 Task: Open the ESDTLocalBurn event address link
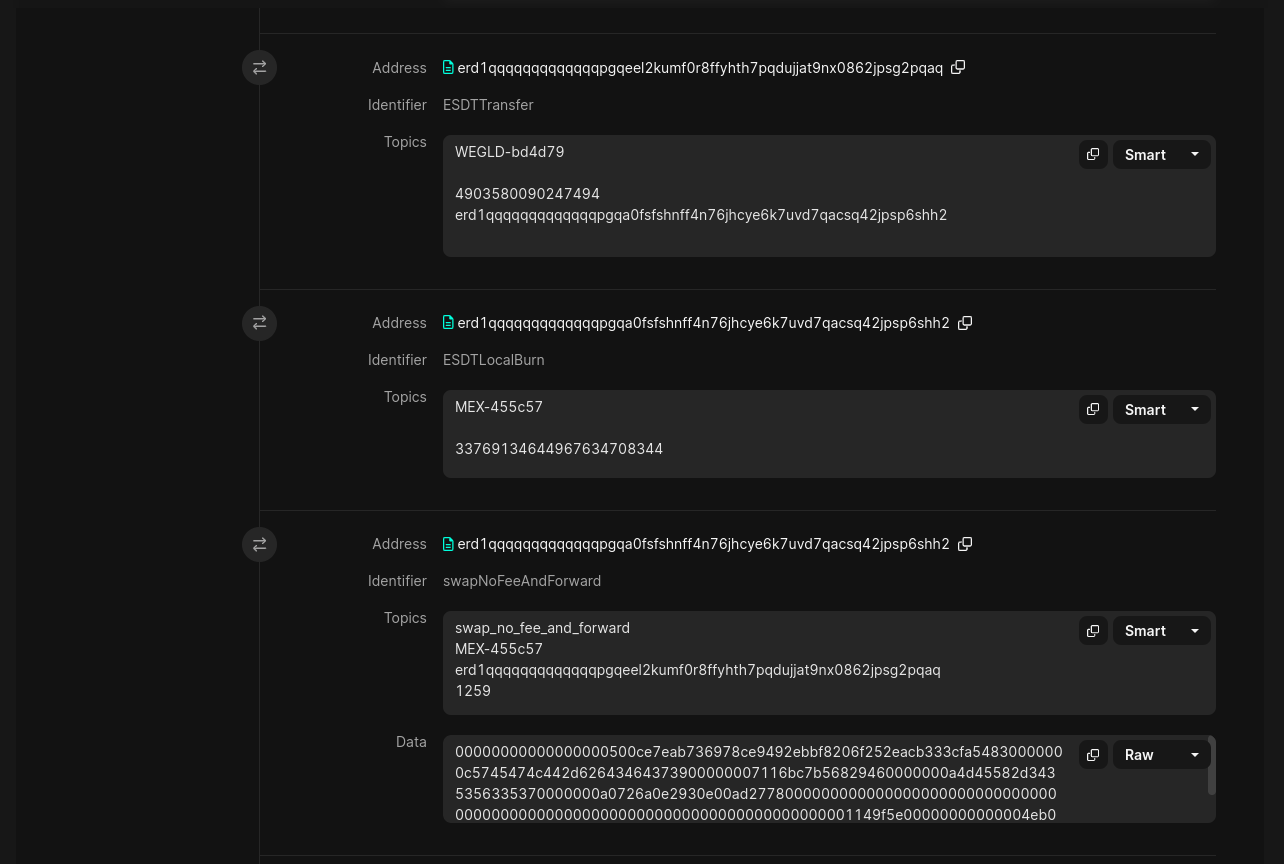(x=703, y=323)
